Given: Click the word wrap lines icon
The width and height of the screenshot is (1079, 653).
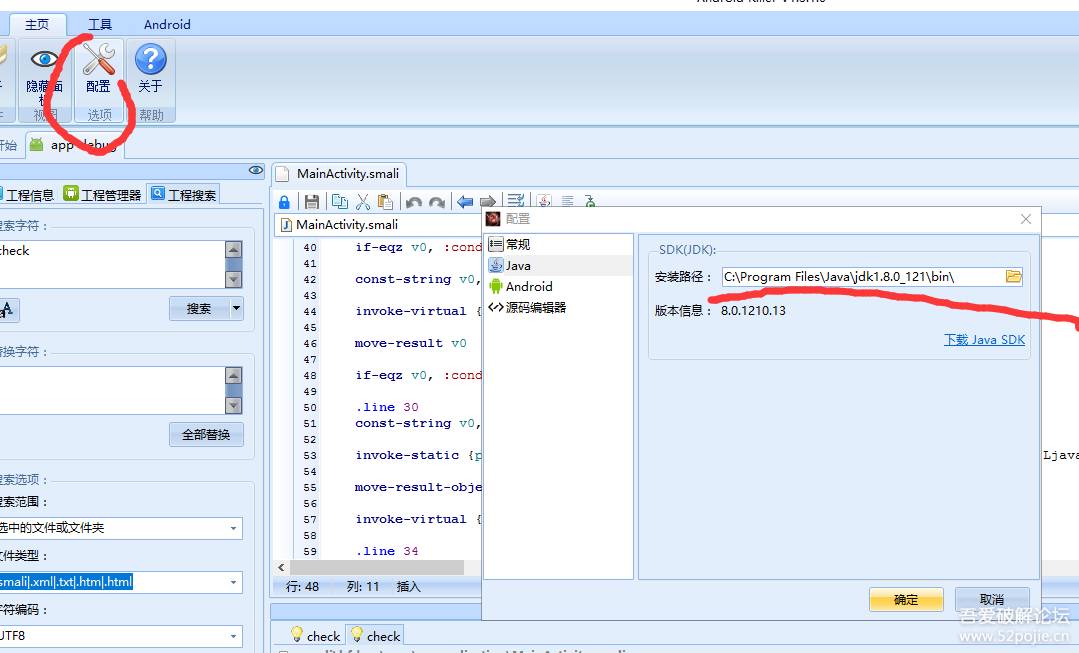Looking at the screenshot, I should coord(515,200).
